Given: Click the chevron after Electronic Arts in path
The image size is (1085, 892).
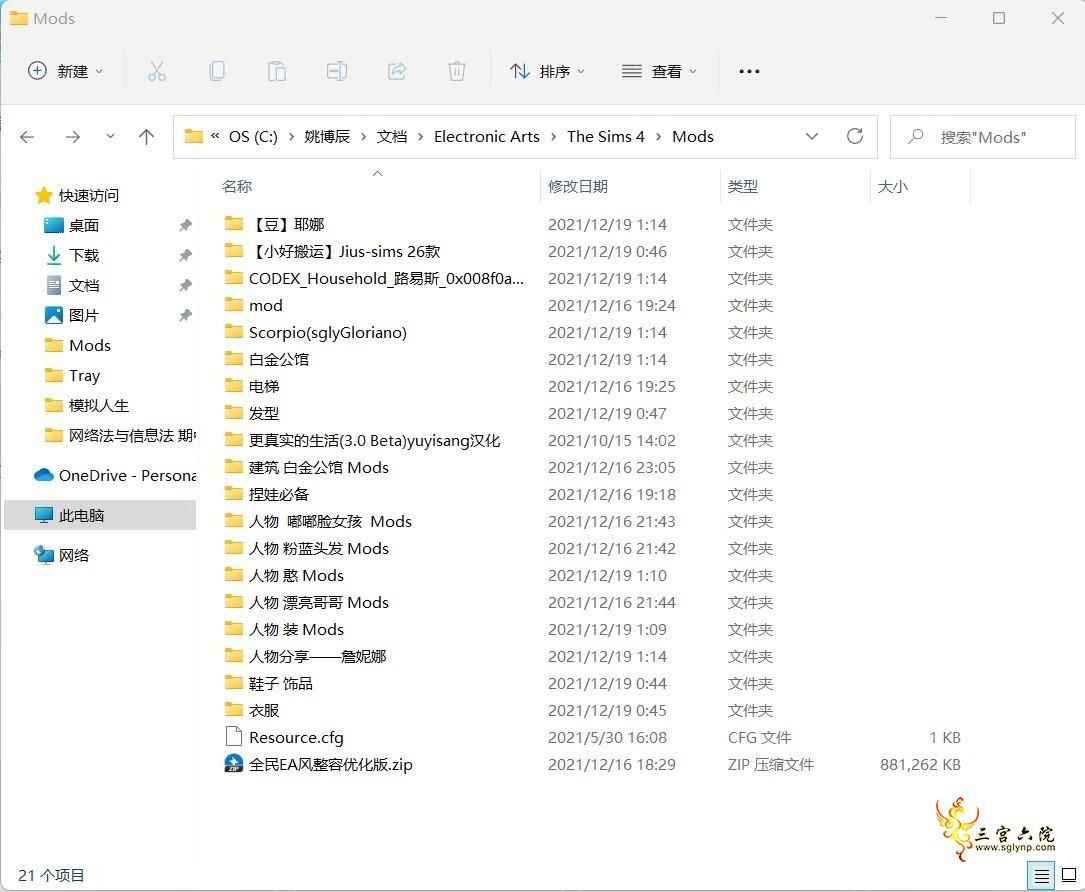Looking at the screenshot, I should click(554, 137).
